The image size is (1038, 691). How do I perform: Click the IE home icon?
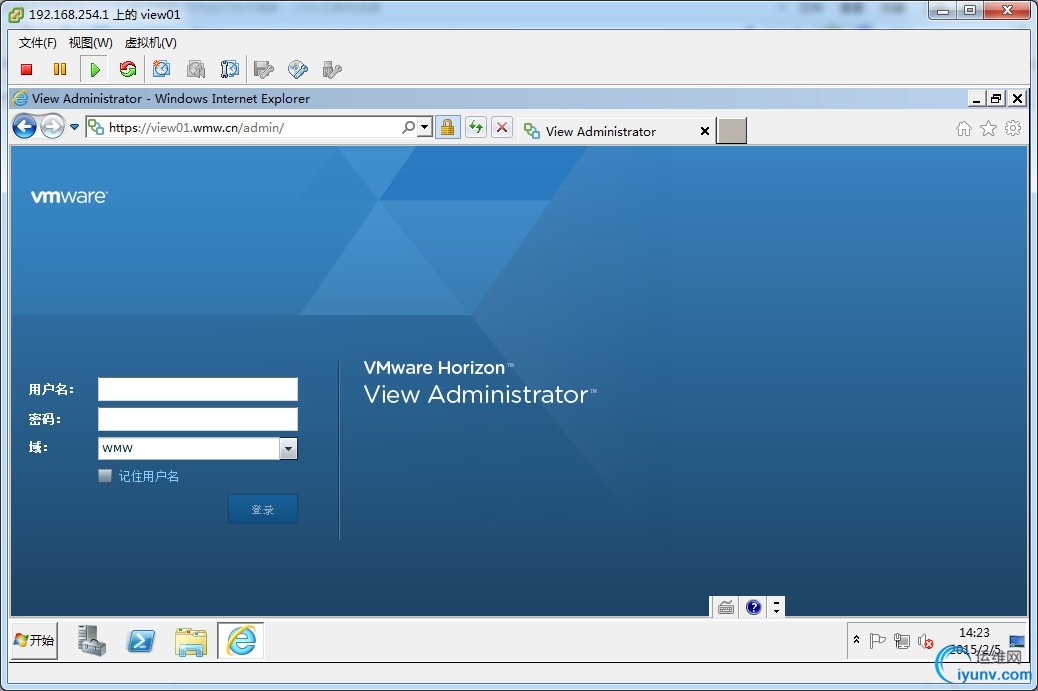coord(964,128)
